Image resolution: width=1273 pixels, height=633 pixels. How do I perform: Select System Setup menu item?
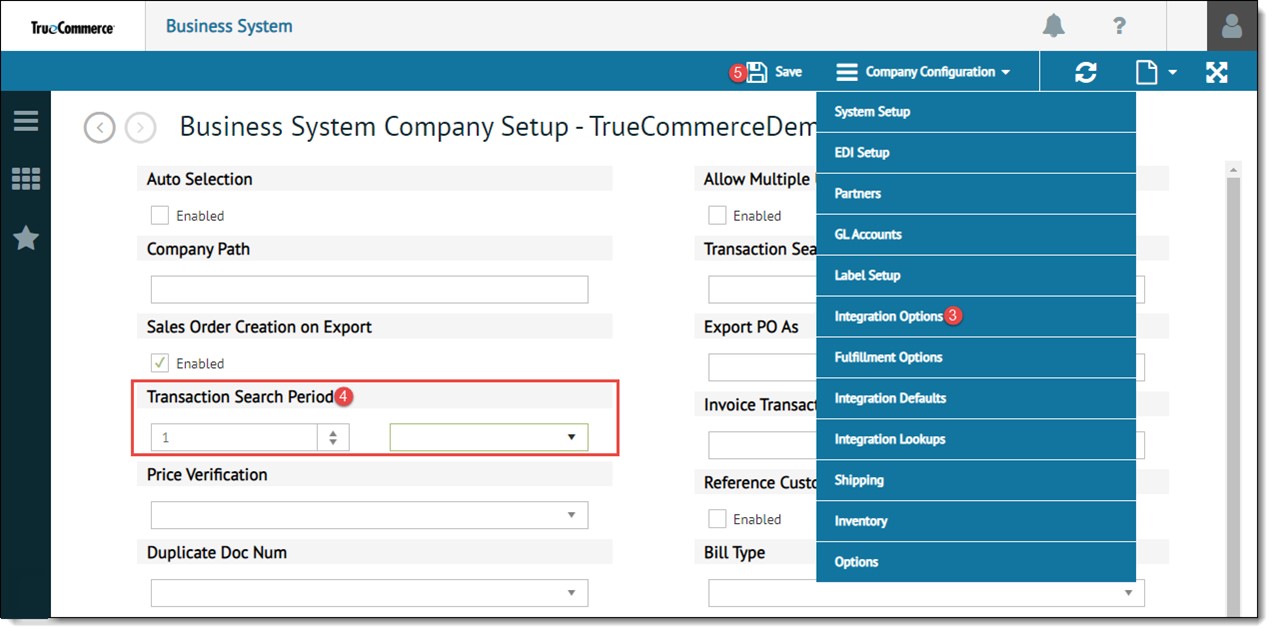[976, 112]
